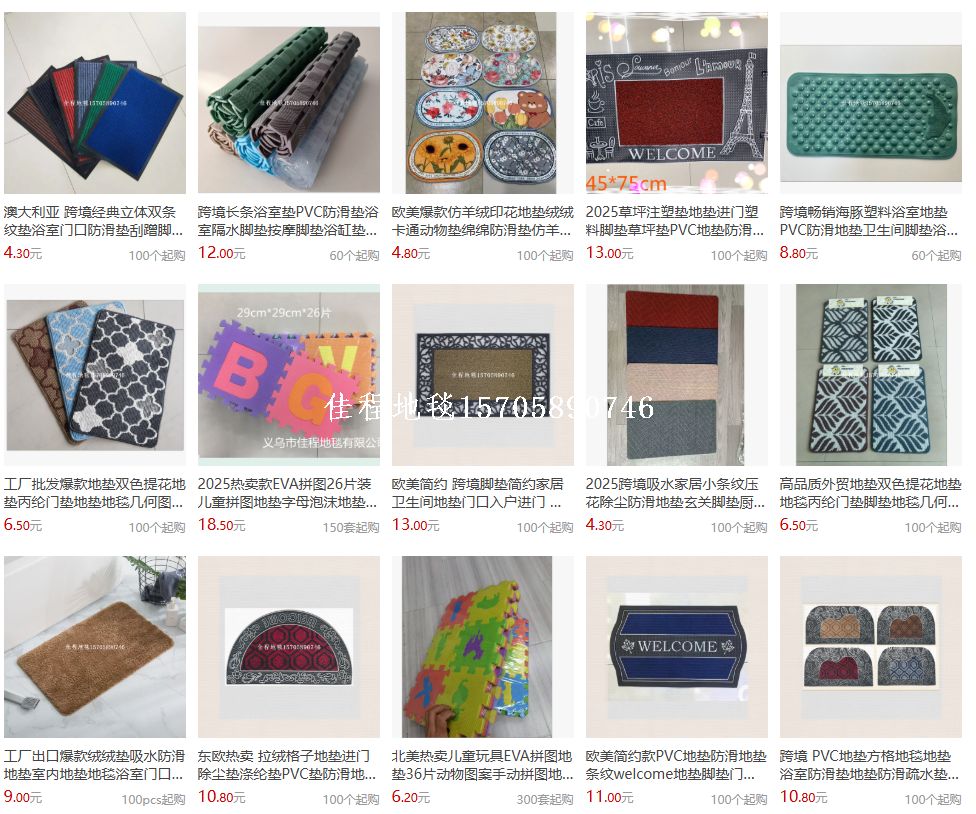Select the 18.50元 price on the EVA puzzle listing
Viewport: 976px width, 814px height.
point(222,525)
